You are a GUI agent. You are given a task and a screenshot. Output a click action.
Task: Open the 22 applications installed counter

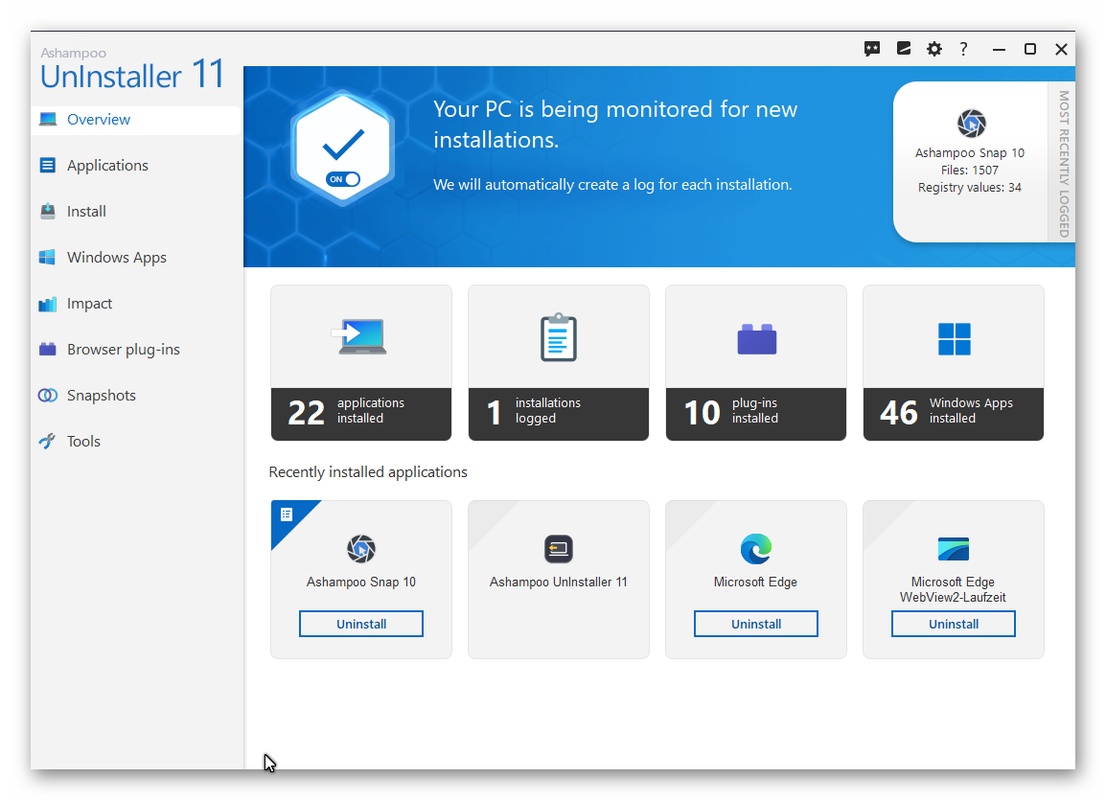tap(361, 414)
